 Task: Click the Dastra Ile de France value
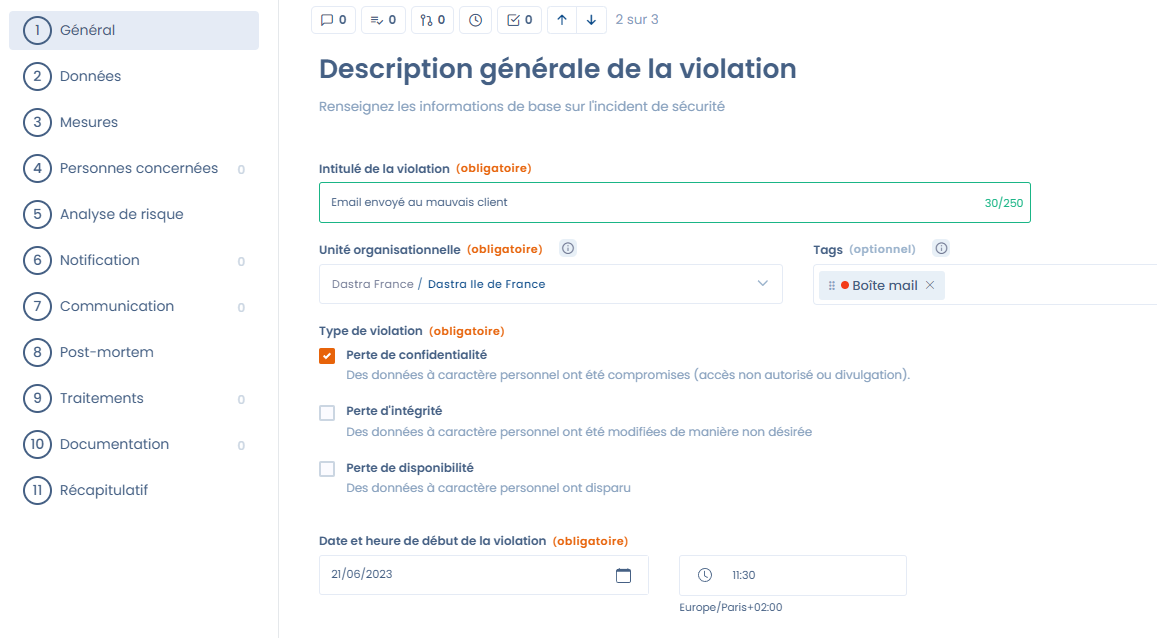pyautogui.click(x=486, y=284)
